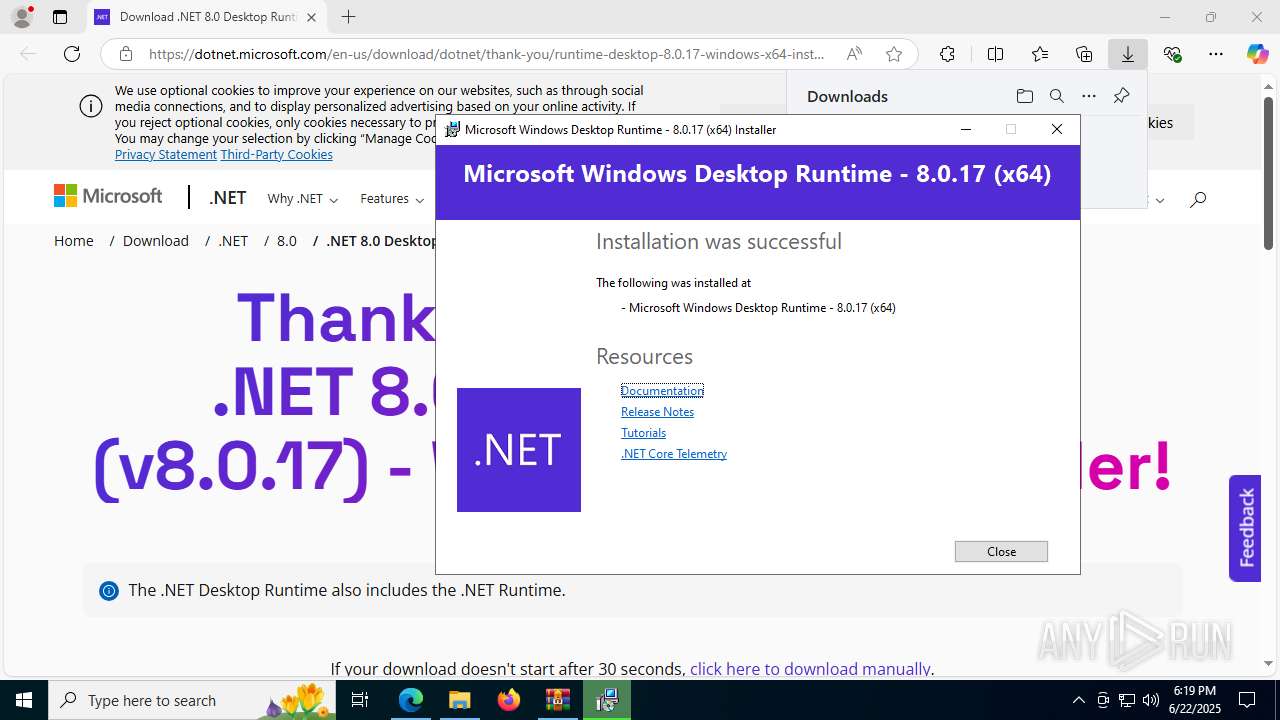Refresh the current page
The width and height of the screenshot is (1280, 720).
point(72,54)
